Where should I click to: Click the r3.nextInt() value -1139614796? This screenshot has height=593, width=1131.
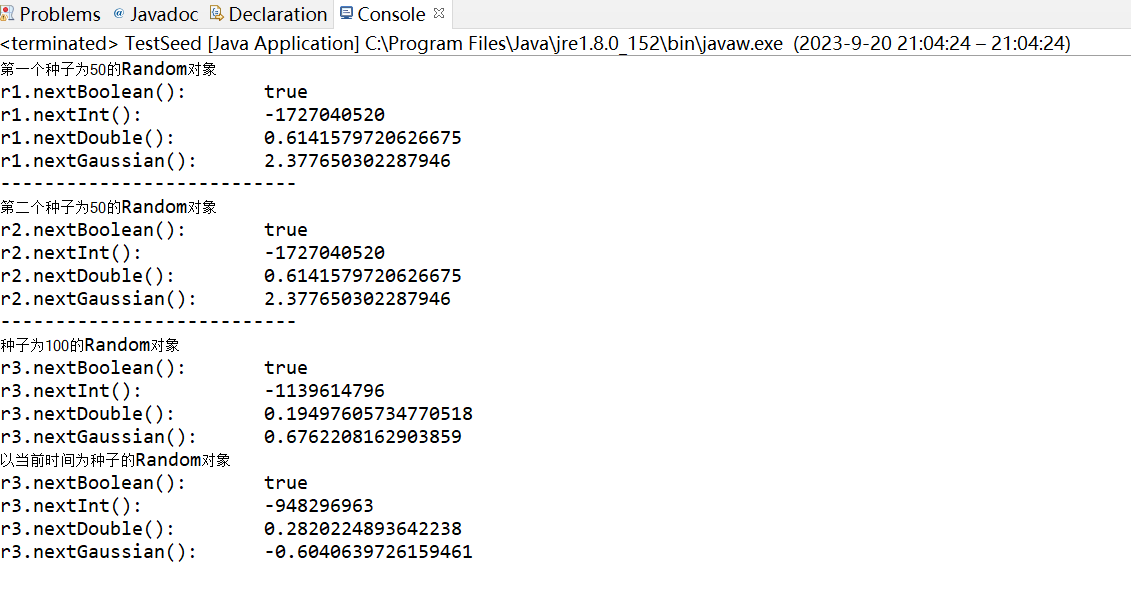coord(325,391)
